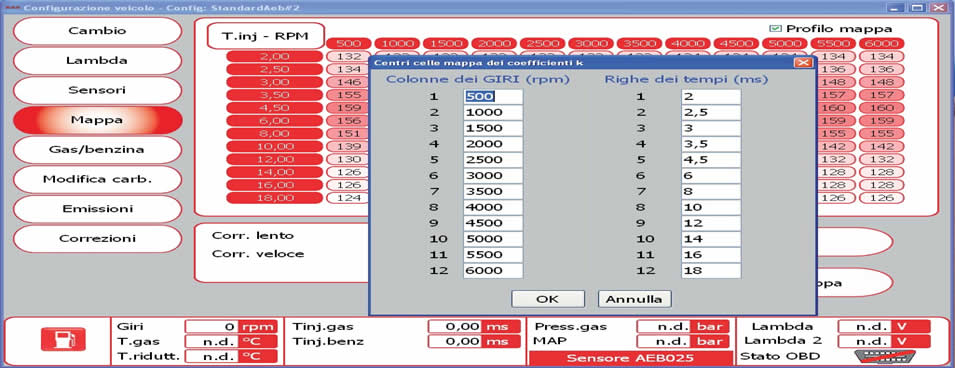Open the Lambda section
Viewport: 955px width, 368px height.
click(97, 60)
